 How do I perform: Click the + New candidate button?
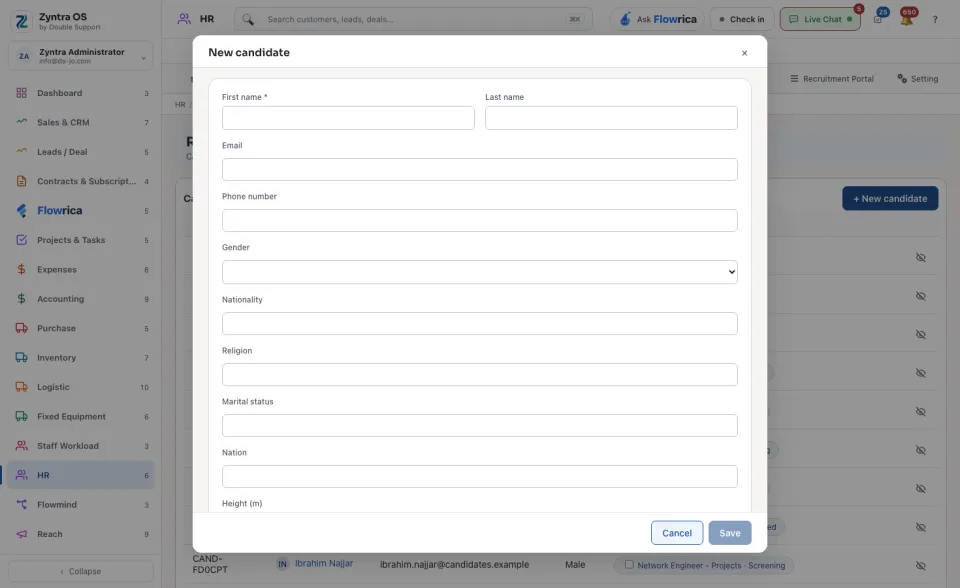[890, 198]
